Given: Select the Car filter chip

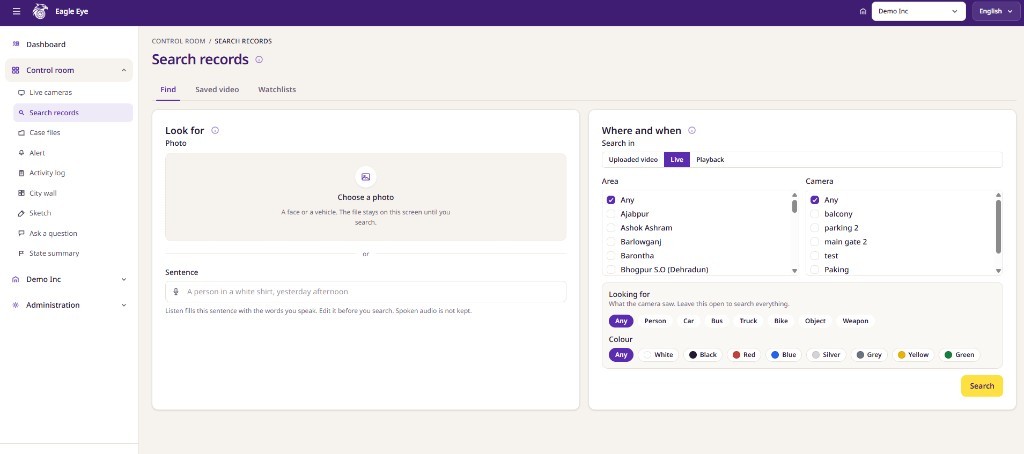Looking at the screenshot, I should [688, 321].
